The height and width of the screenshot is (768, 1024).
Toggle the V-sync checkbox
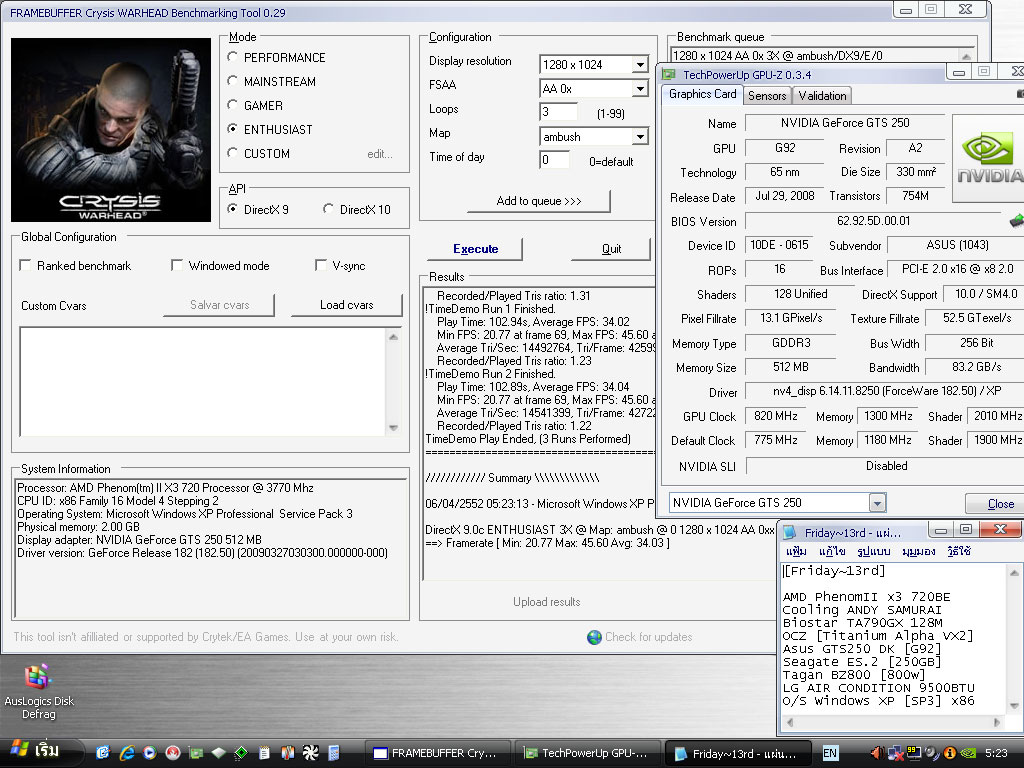coord(321,266)
